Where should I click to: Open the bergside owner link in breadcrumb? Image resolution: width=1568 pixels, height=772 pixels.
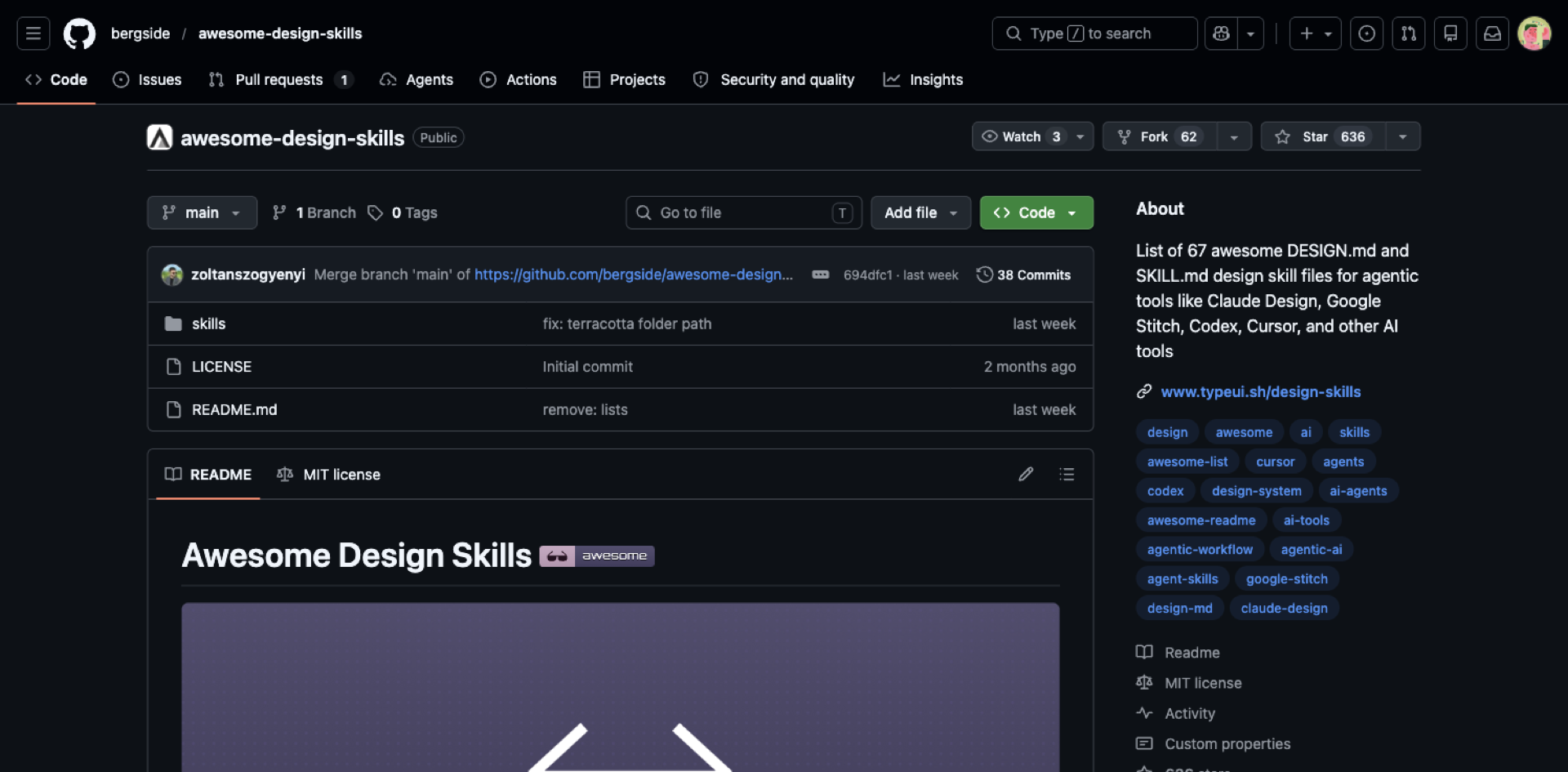point(140,33)
